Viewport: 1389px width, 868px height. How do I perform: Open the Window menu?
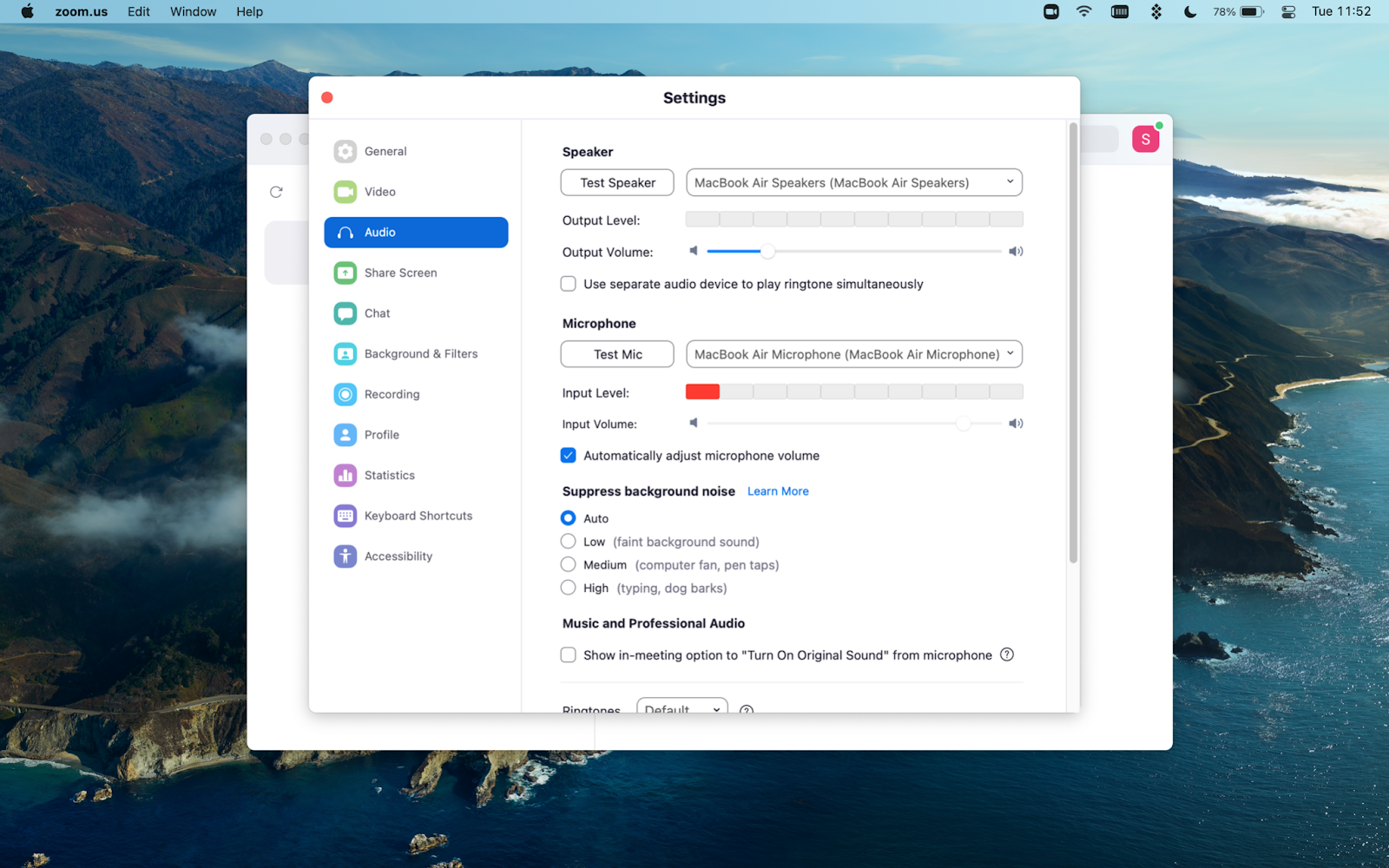(193, 11)
